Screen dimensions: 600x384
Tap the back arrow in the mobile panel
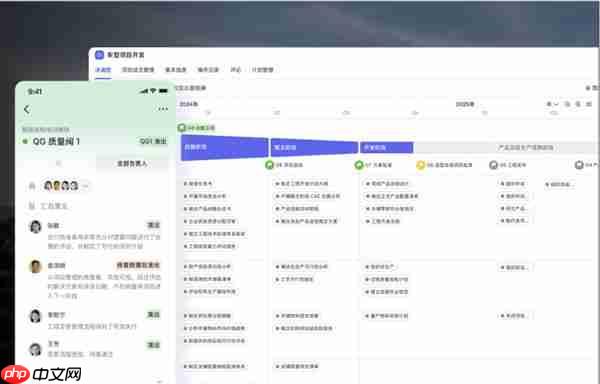coord(27,109)
